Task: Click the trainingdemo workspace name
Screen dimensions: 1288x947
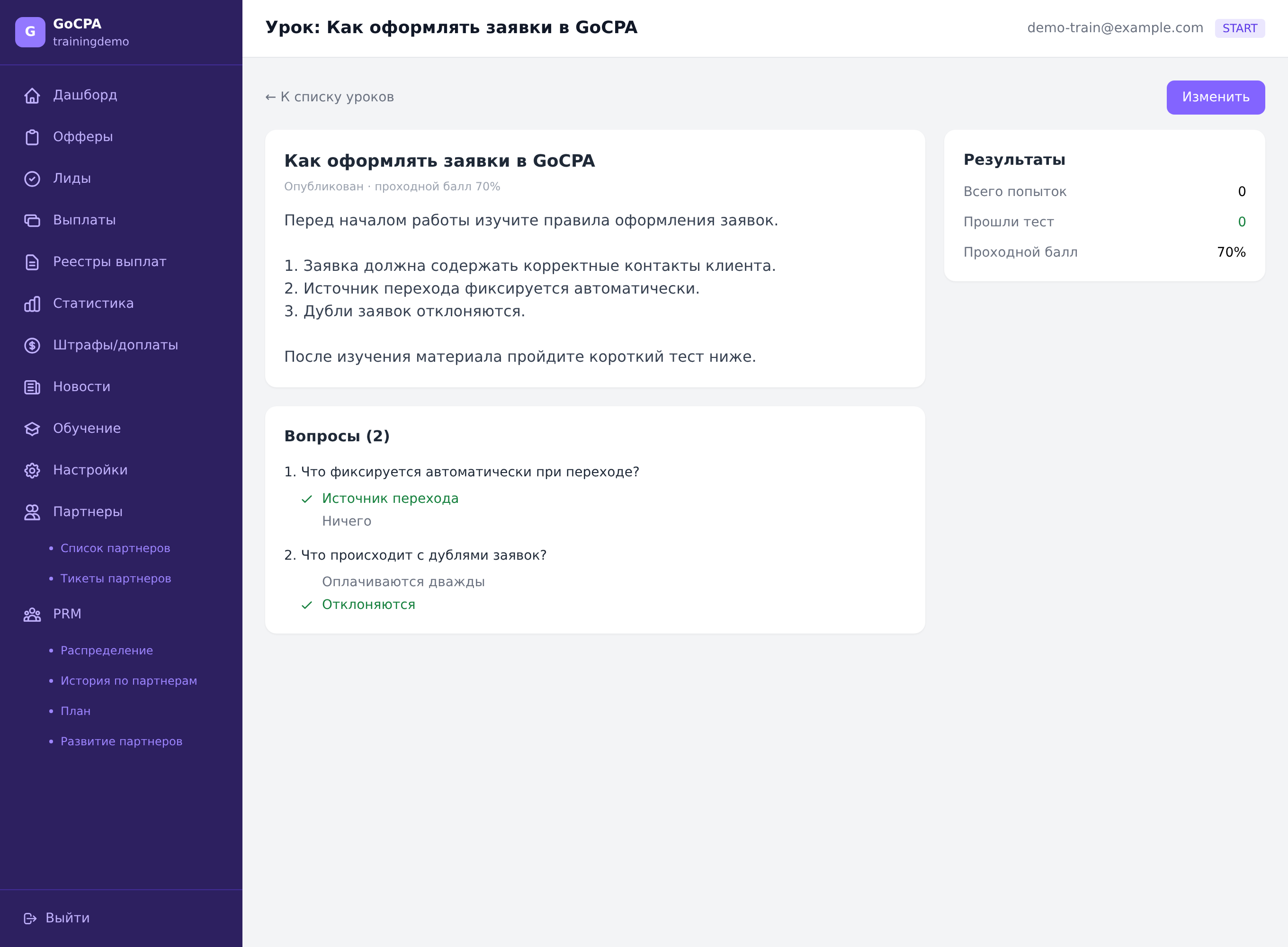Action: (90, 42)
